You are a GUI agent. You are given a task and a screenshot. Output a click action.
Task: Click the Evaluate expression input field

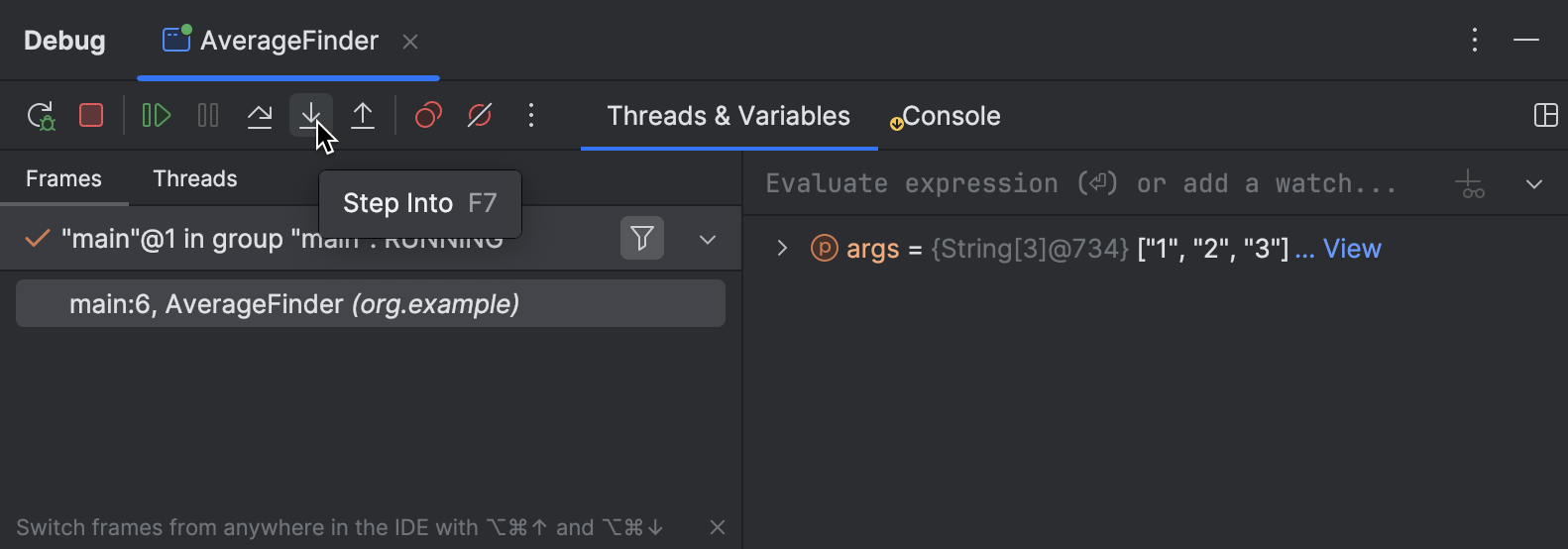pyautogui.click(x=1080, y=183)
